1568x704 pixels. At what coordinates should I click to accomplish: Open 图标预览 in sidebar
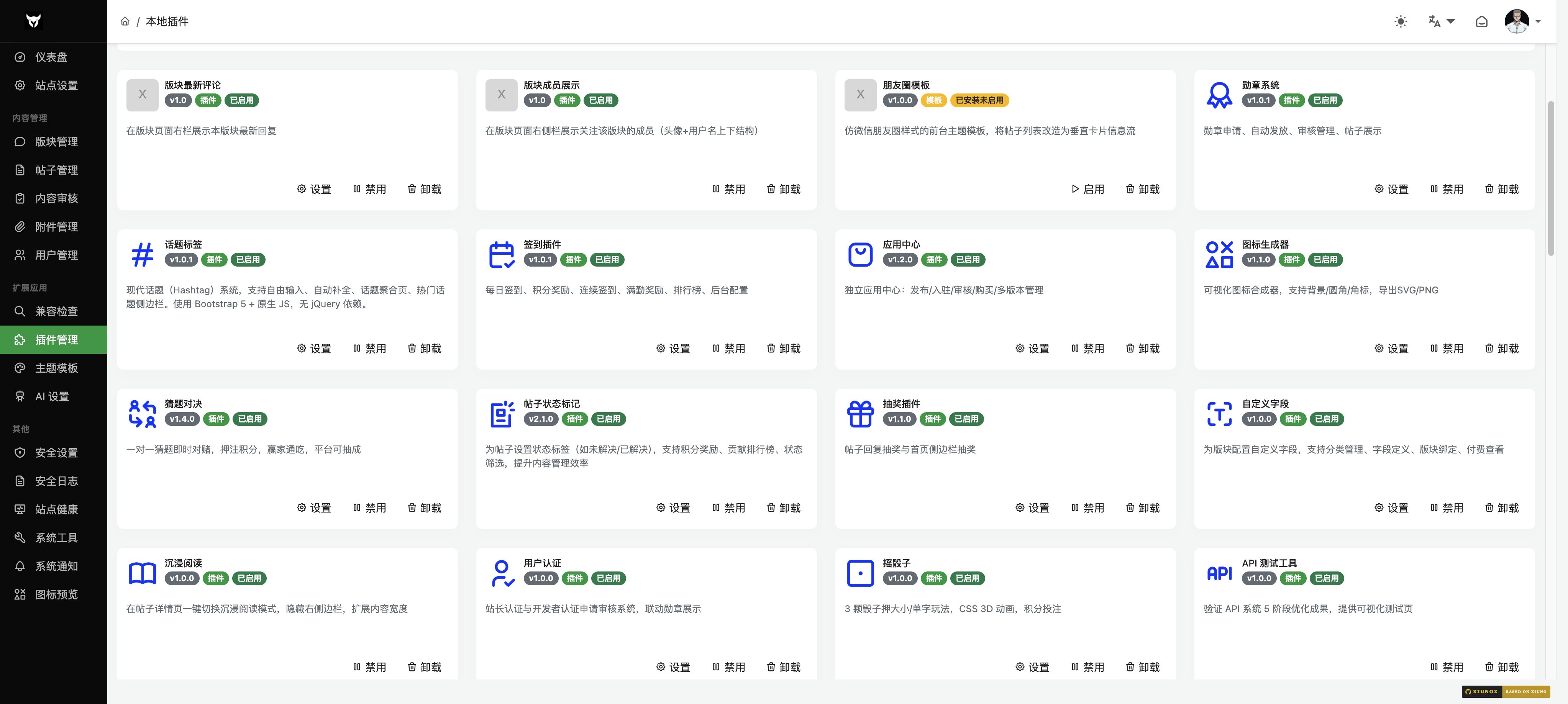[54, 594]
